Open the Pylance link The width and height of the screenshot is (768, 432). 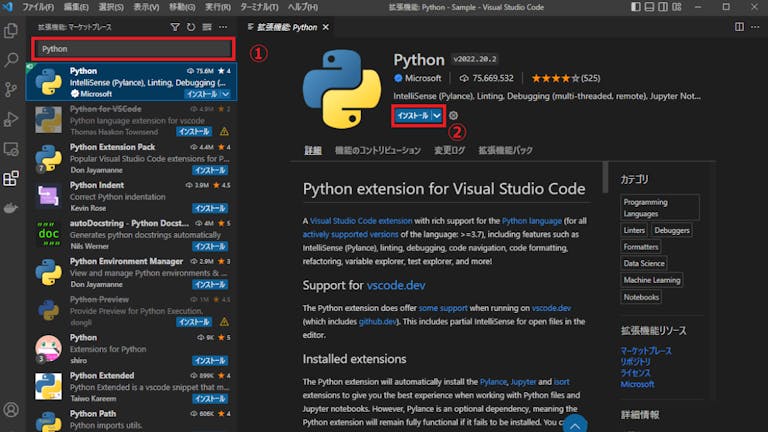coord(493,382)
